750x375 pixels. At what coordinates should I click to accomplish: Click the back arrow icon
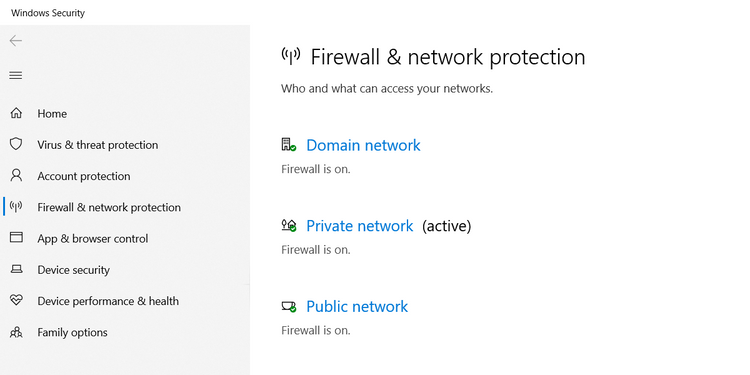[x=16, y=41]
